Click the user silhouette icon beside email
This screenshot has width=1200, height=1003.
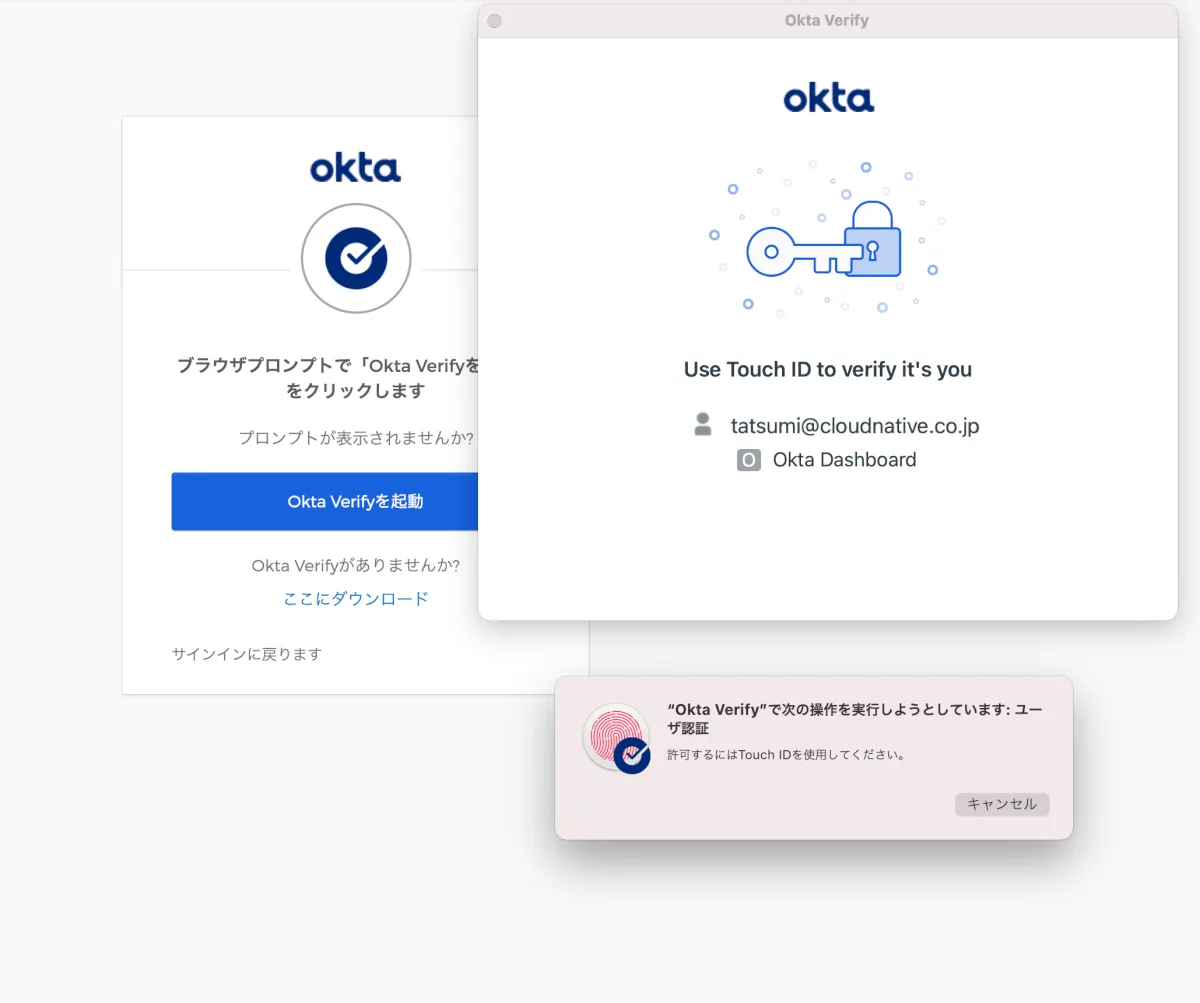703,425
